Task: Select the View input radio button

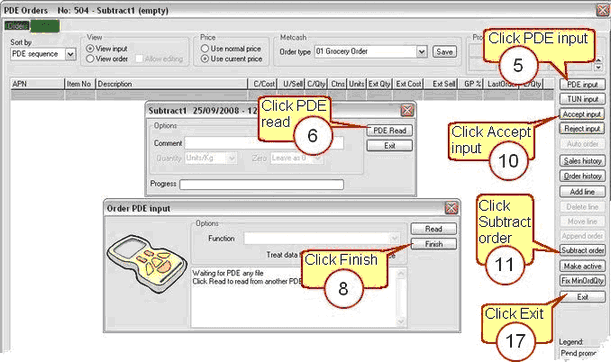Action: pyautogui.click(x=90, y=49)
